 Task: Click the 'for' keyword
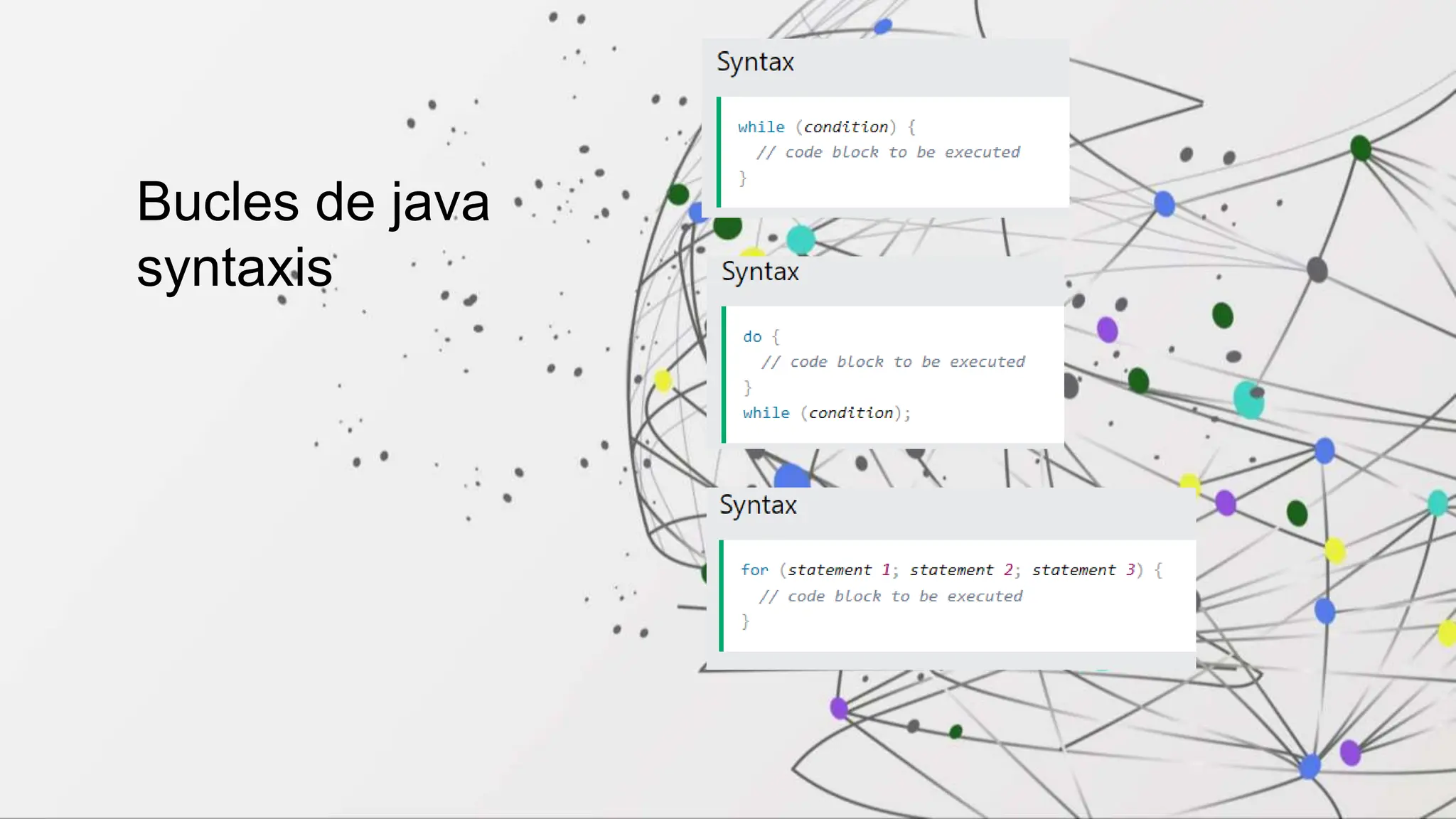754,570
